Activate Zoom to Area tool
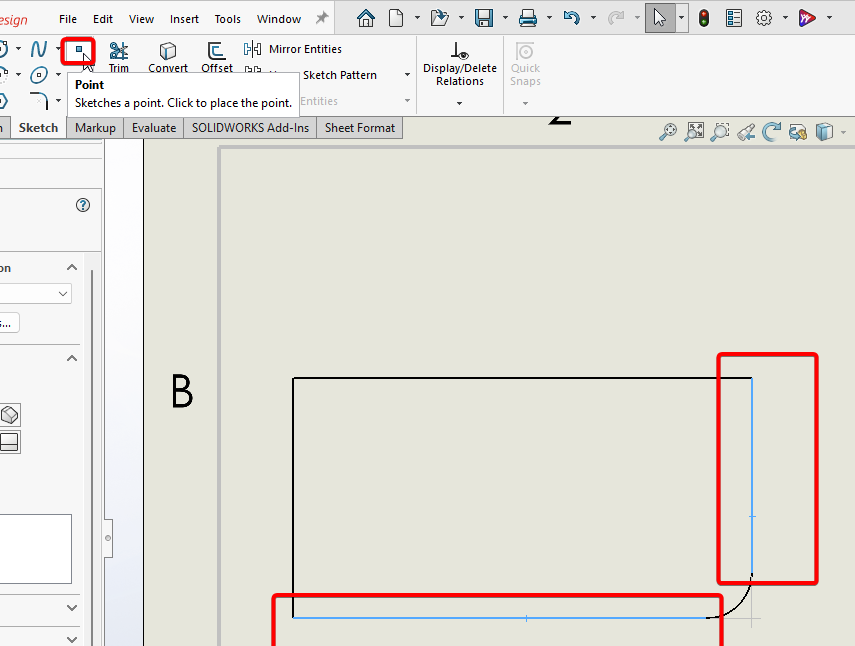Screen dimensions: 855x646 pos(720,132)
